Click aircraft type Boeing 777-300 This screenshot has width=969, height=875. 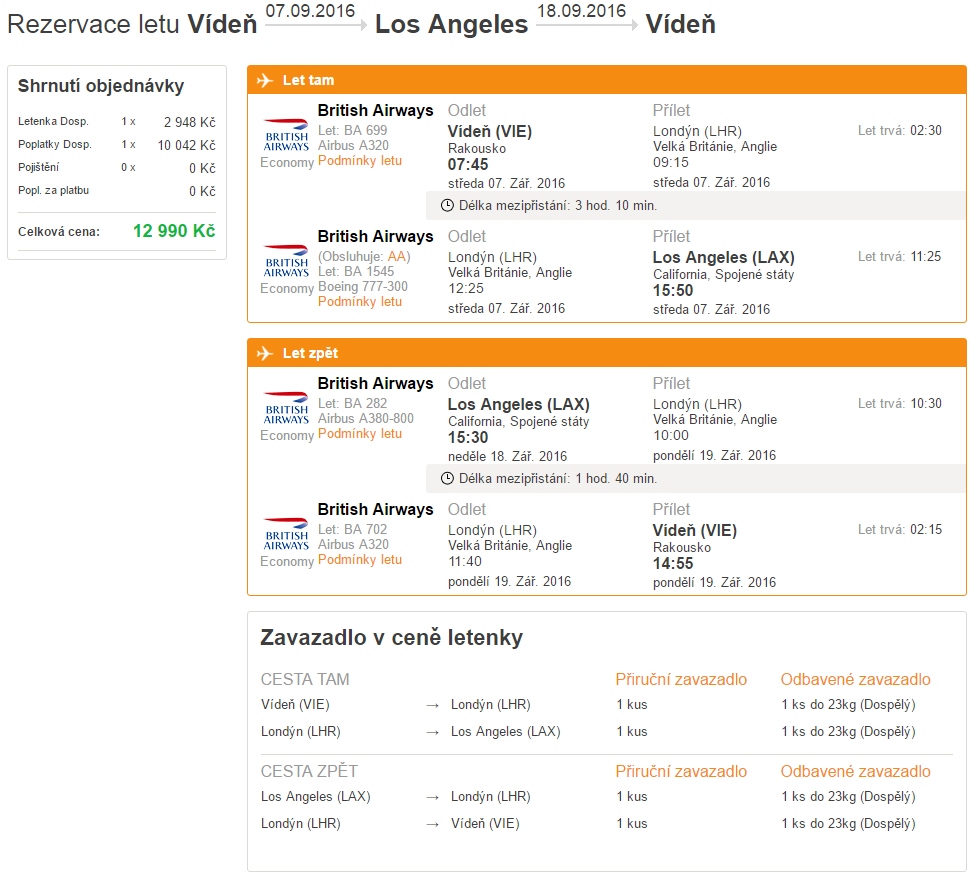coord(363,287)
